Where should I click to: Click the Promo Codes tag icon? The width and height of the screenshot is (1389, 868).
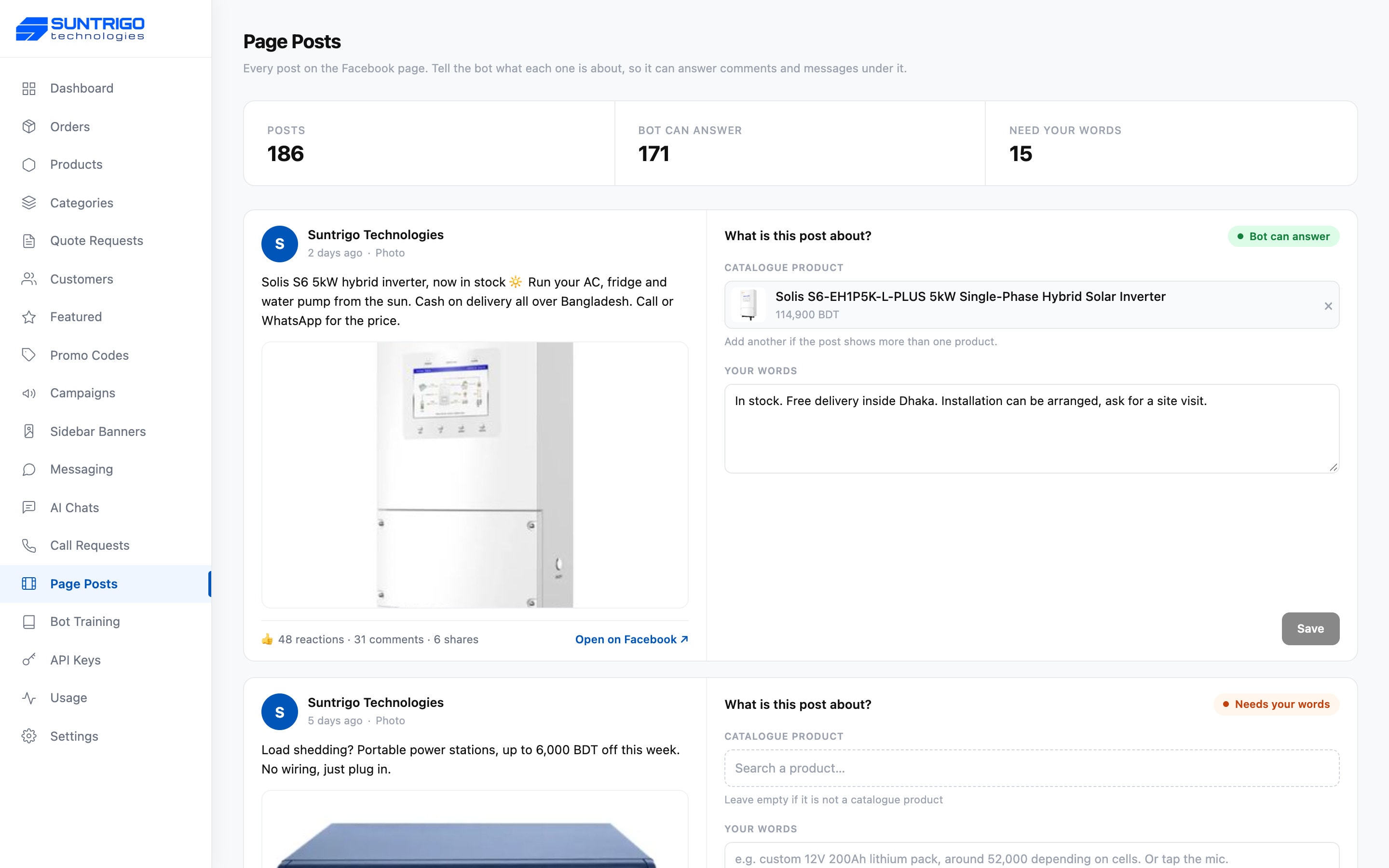pyautogui.click(x=29, y=355)
